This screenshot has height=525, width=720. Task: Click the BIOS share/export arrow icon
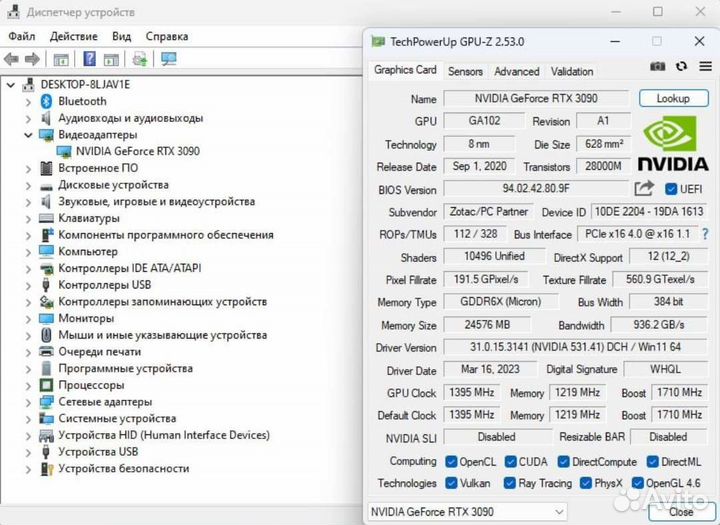tap(644, 188)
